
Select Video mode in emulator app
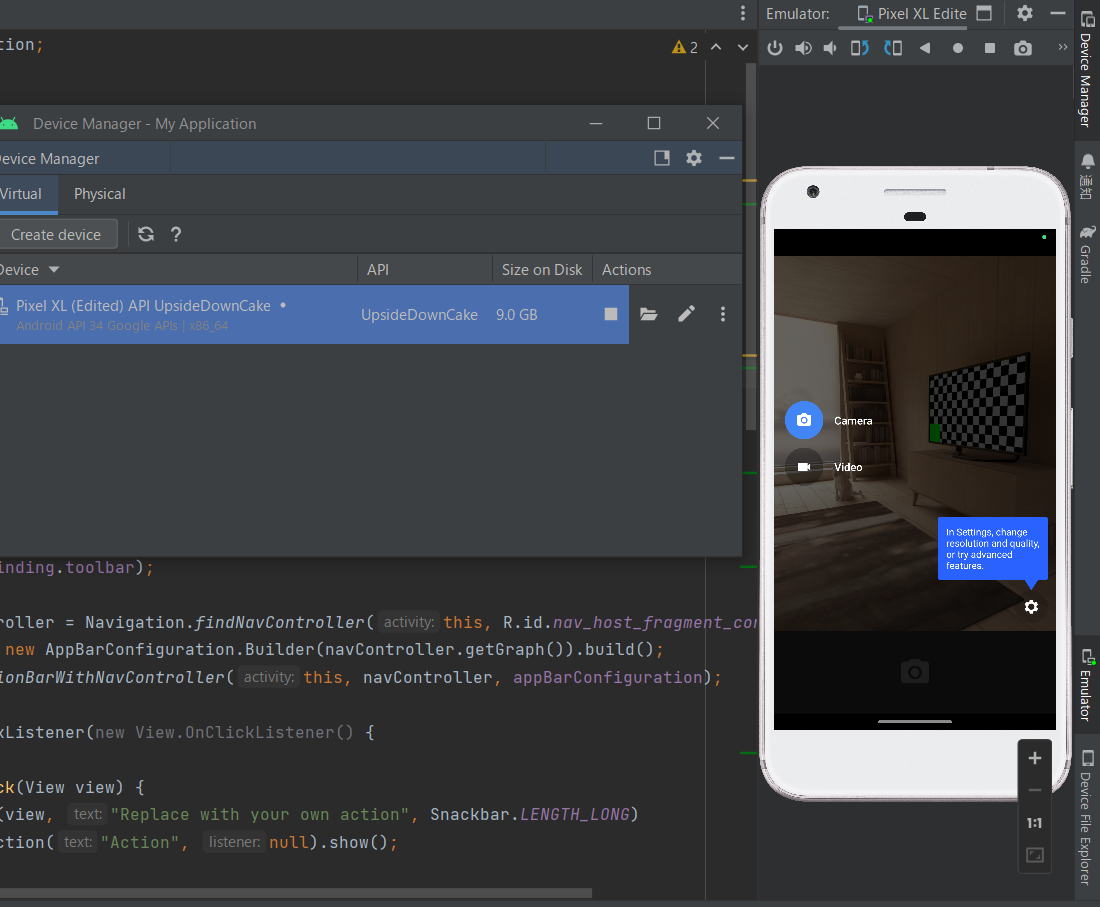coord(804,466)
